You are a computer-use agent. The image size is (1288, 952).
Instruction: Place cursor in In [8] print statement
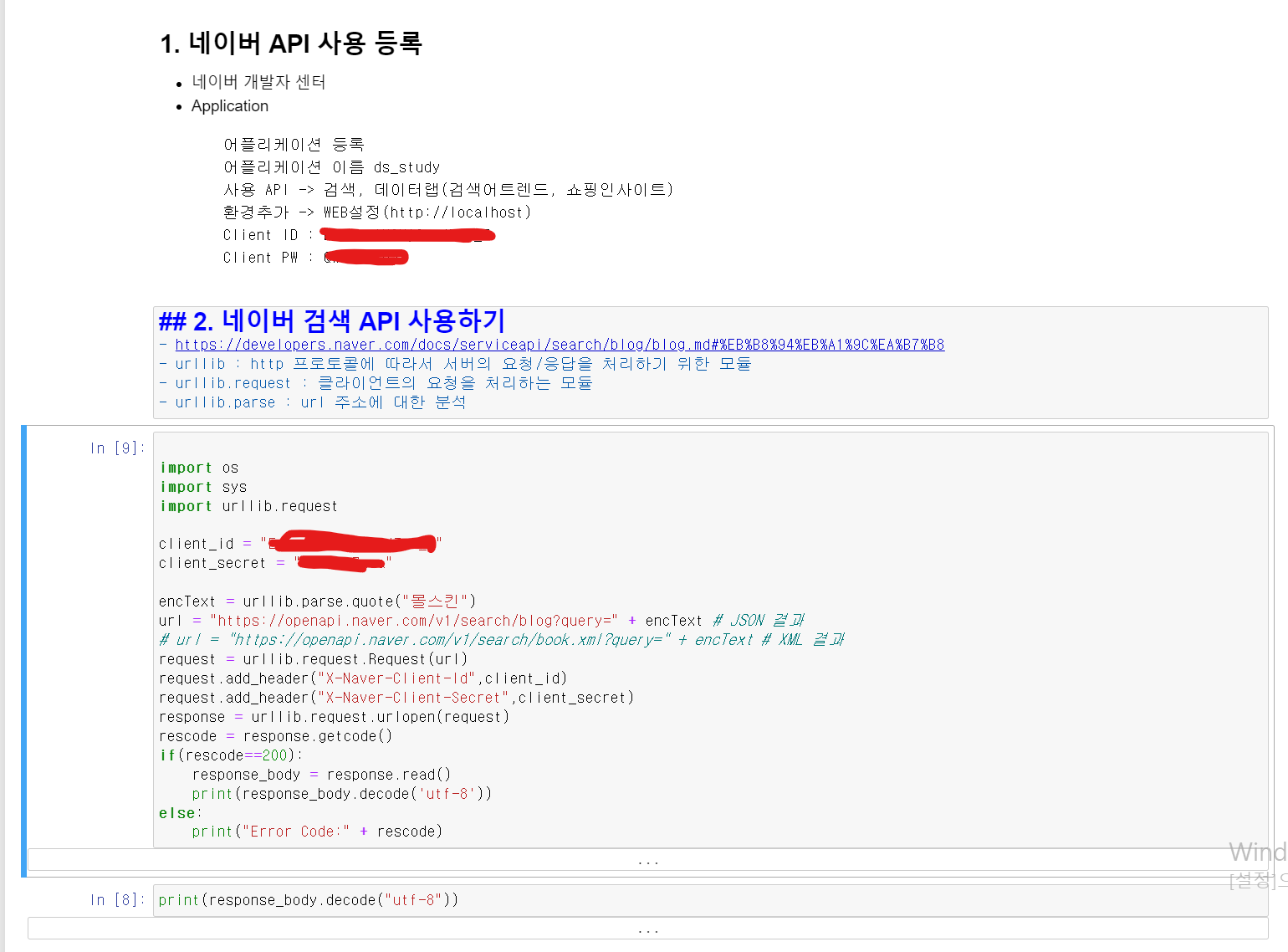309,900
